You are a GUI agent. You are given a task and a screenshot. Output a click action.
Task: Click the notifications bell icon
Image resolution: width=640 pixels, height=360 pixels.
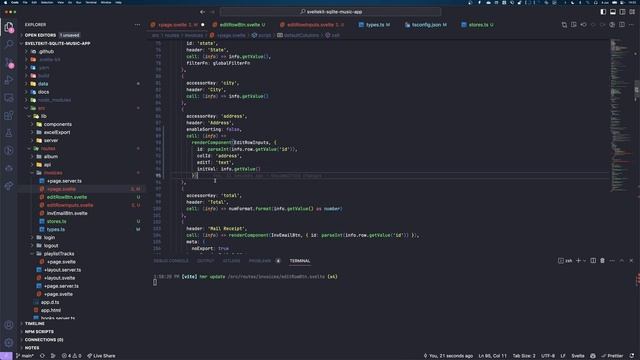[x=632, y=356]
